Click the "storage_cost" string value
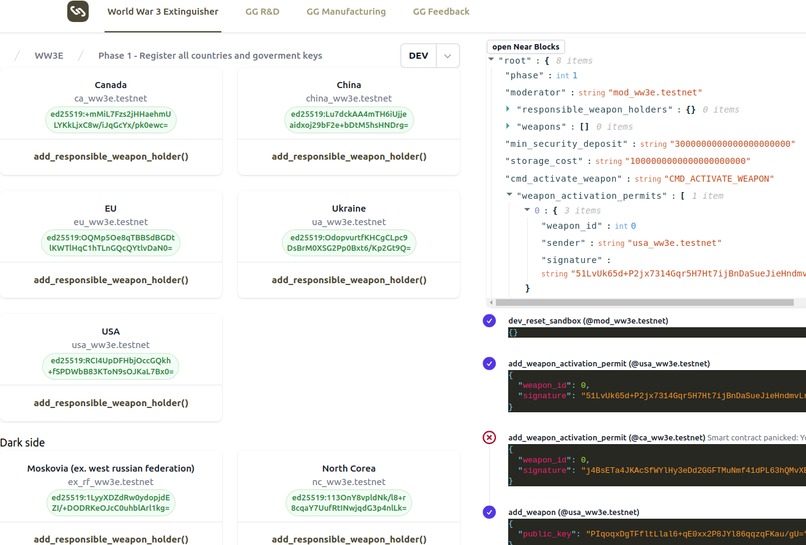The width and height of the screenshot is (806, 545). click(688, 161)
